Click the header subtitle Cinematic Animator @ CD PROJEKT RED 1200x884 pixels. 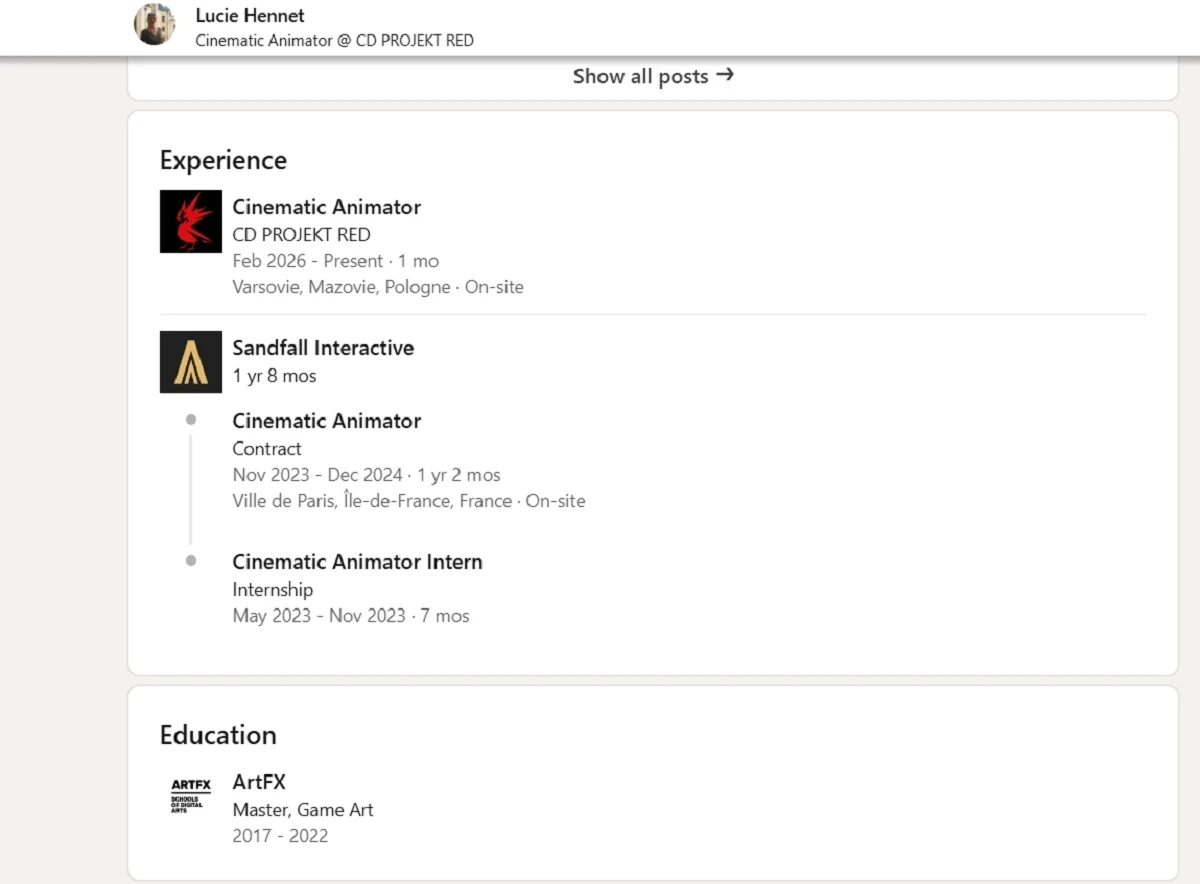click(x=334, y=41)
